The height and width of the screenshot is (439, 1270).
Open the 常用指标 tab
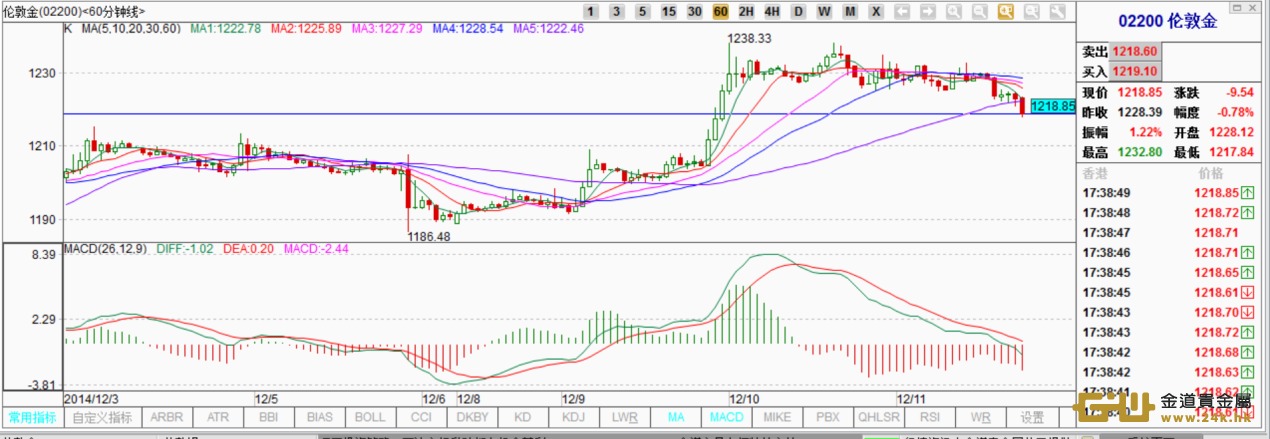(x=32, y=417)
